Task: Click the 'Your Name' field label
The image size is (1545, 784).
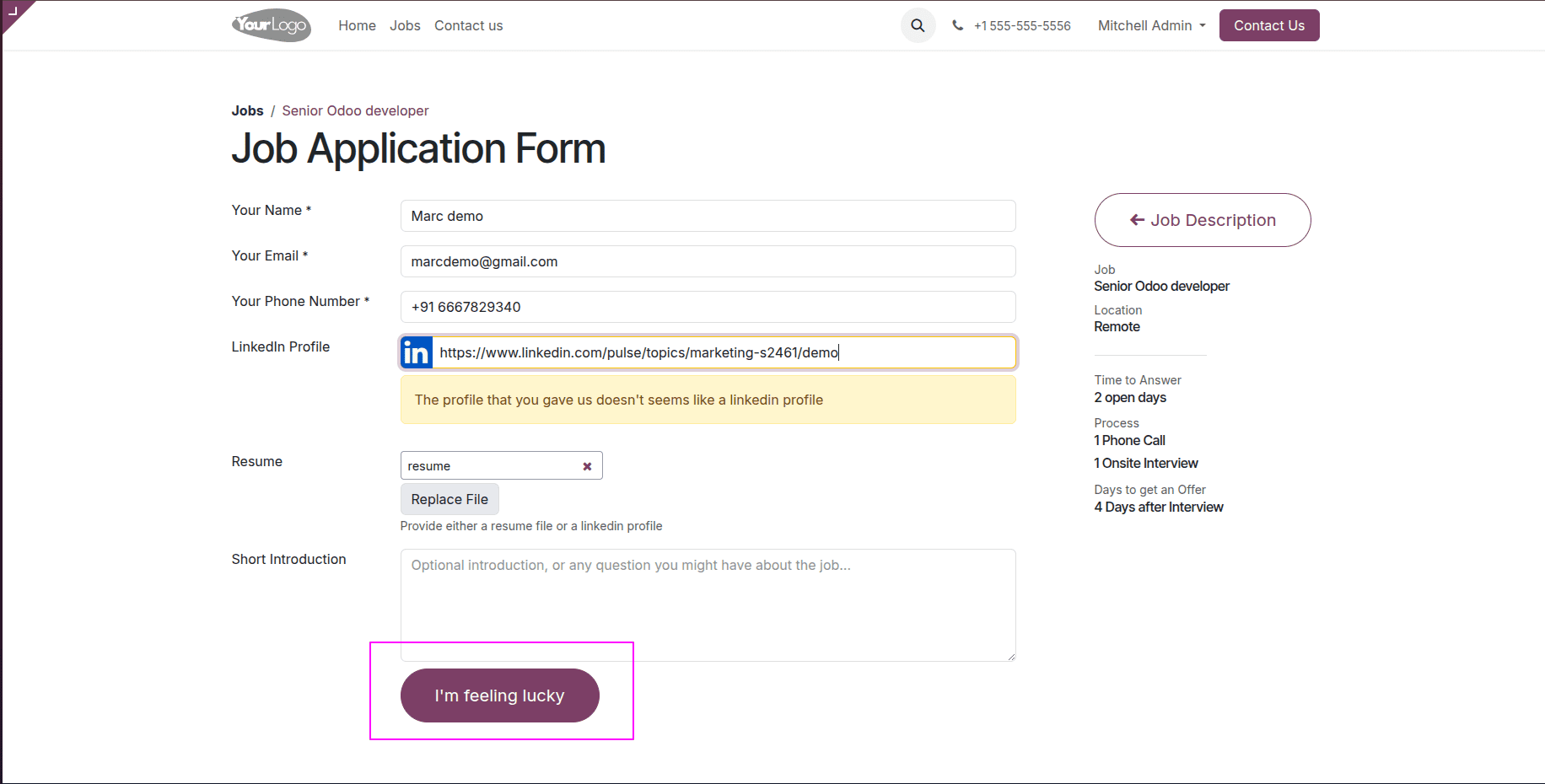Action: pos(272,210)
